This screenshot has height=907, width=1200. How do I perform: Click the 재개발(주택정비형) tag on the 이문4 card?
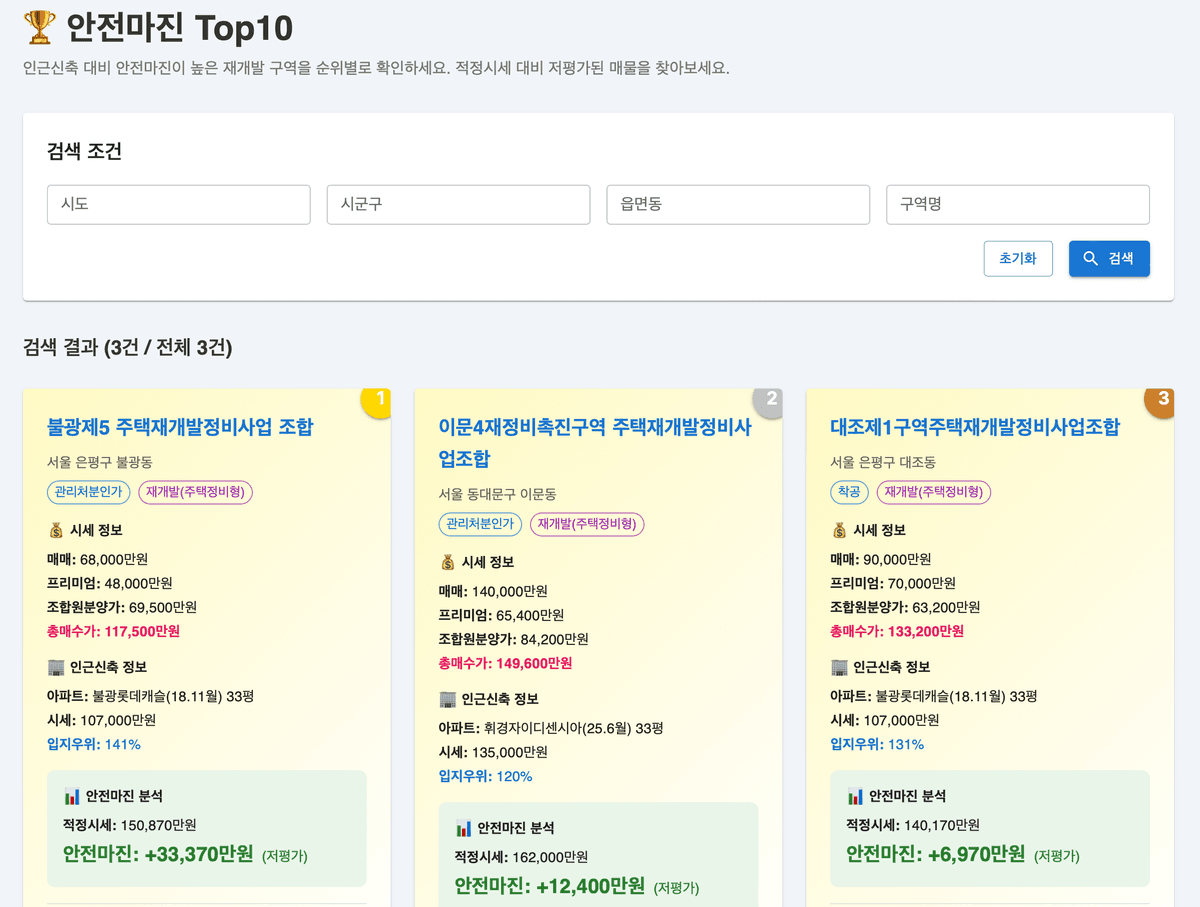tap(587, 524)
